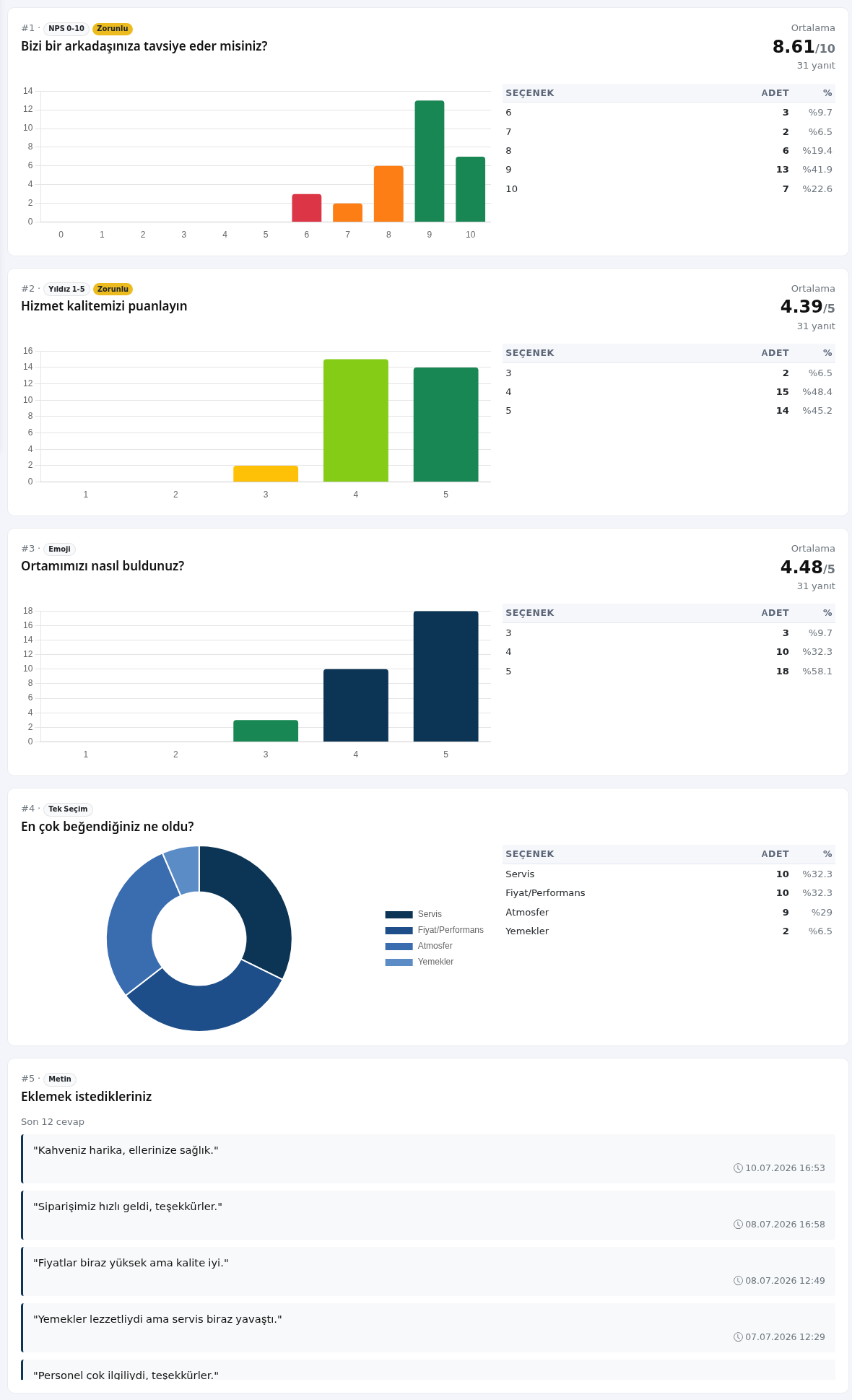Click the clock icon beside 08.07.2026 12:49
Screen dimensions: 852x1400
(738, 1281)
